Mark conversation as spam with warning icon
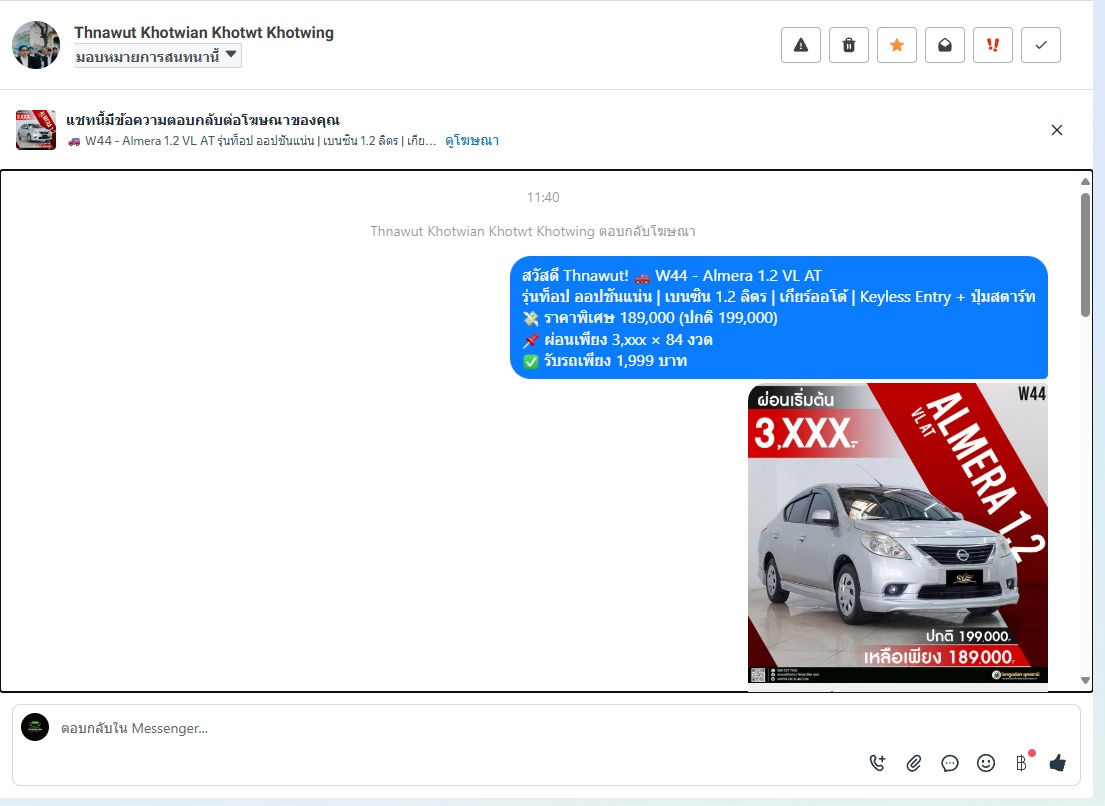The height and width of the screenshot is (806, 1105). (x=801, y=45)
